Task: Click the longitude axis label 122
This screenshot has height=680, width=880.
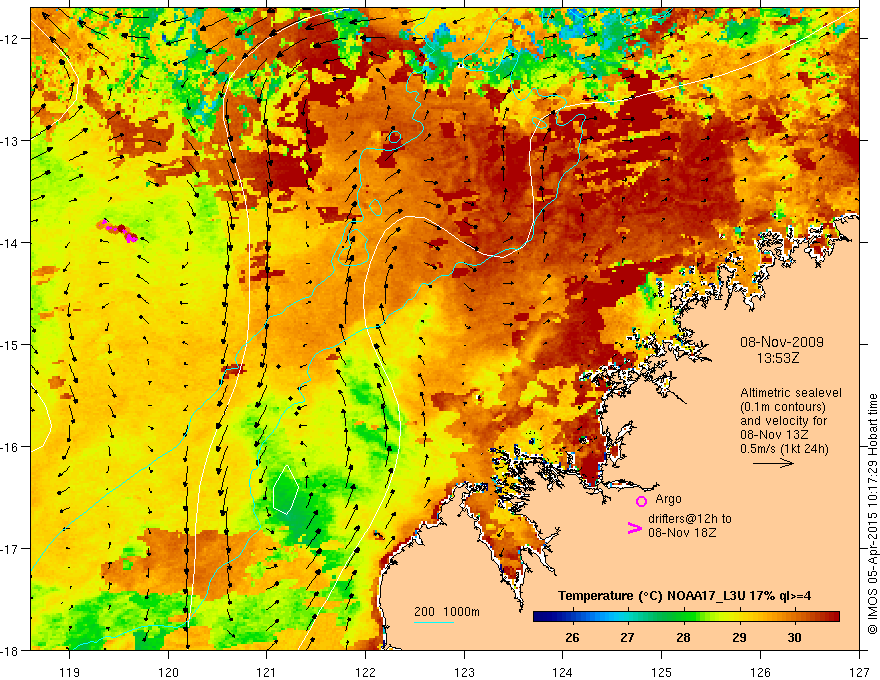Action: (365, 673)
